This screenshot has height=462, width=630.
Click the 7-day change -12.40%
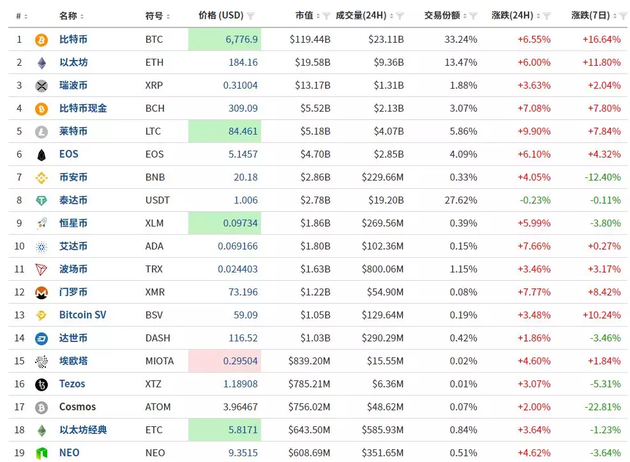pyautogui.click(x=603, y=177)
